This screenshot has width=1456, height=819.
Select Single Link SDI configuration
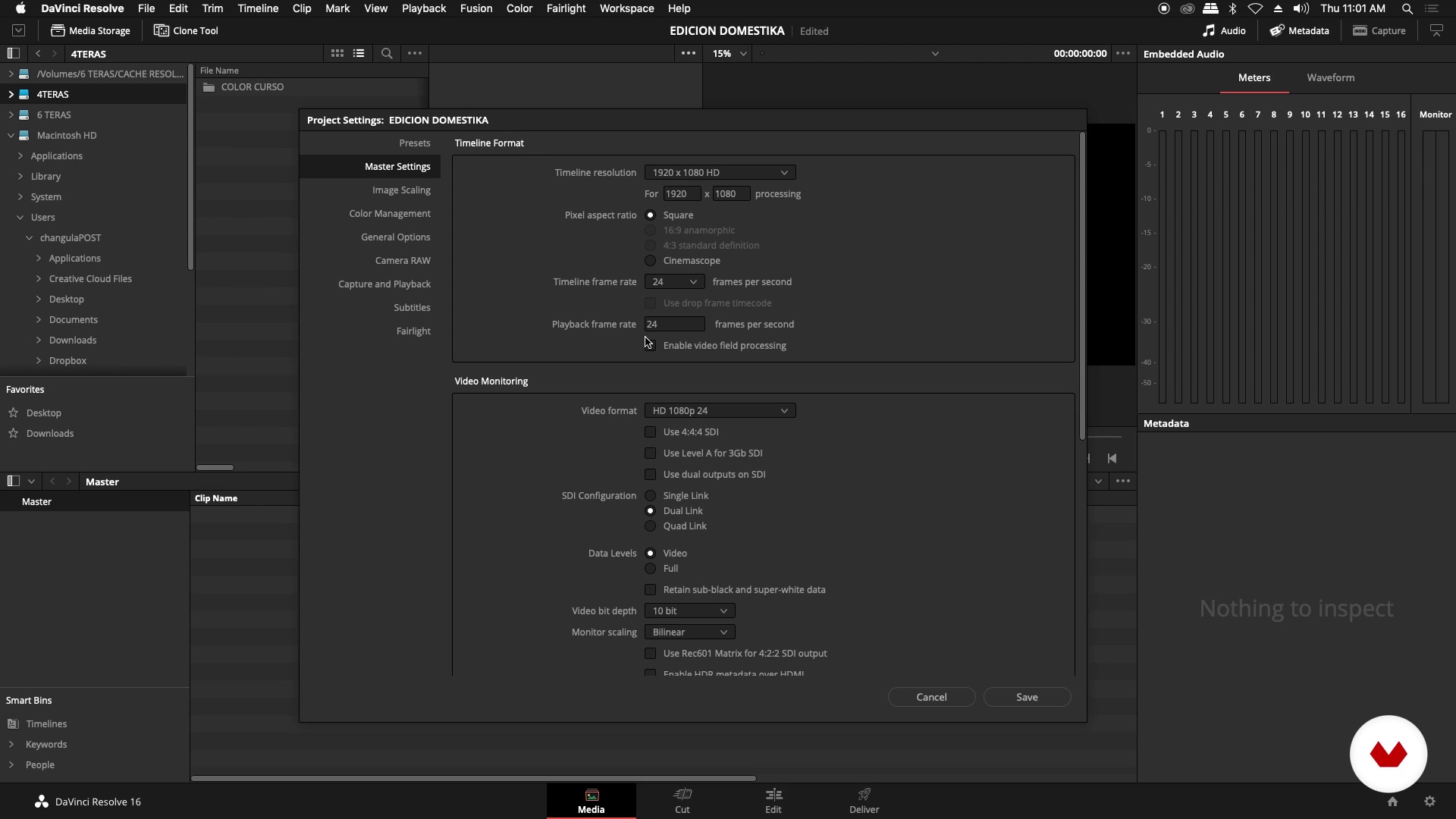[650, 496]
